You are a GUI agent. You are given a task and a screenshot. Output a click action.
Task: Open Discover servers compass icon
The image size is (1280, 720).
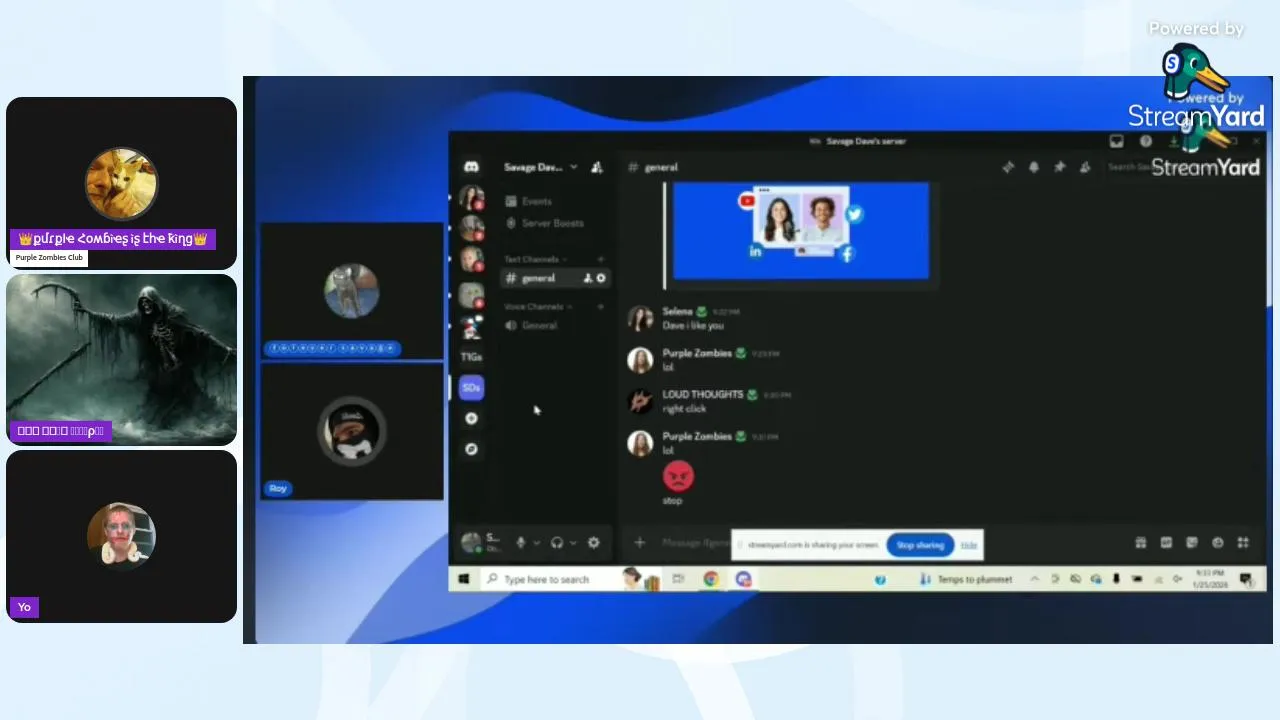click(x=471, y=449)
